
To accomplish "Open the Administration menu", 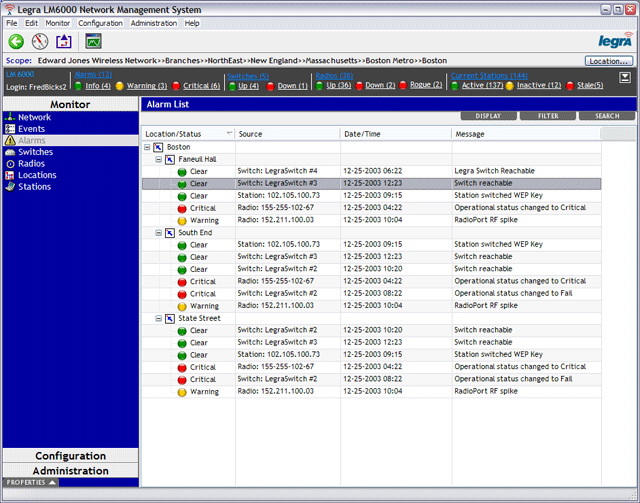I will tap(153, 23).
